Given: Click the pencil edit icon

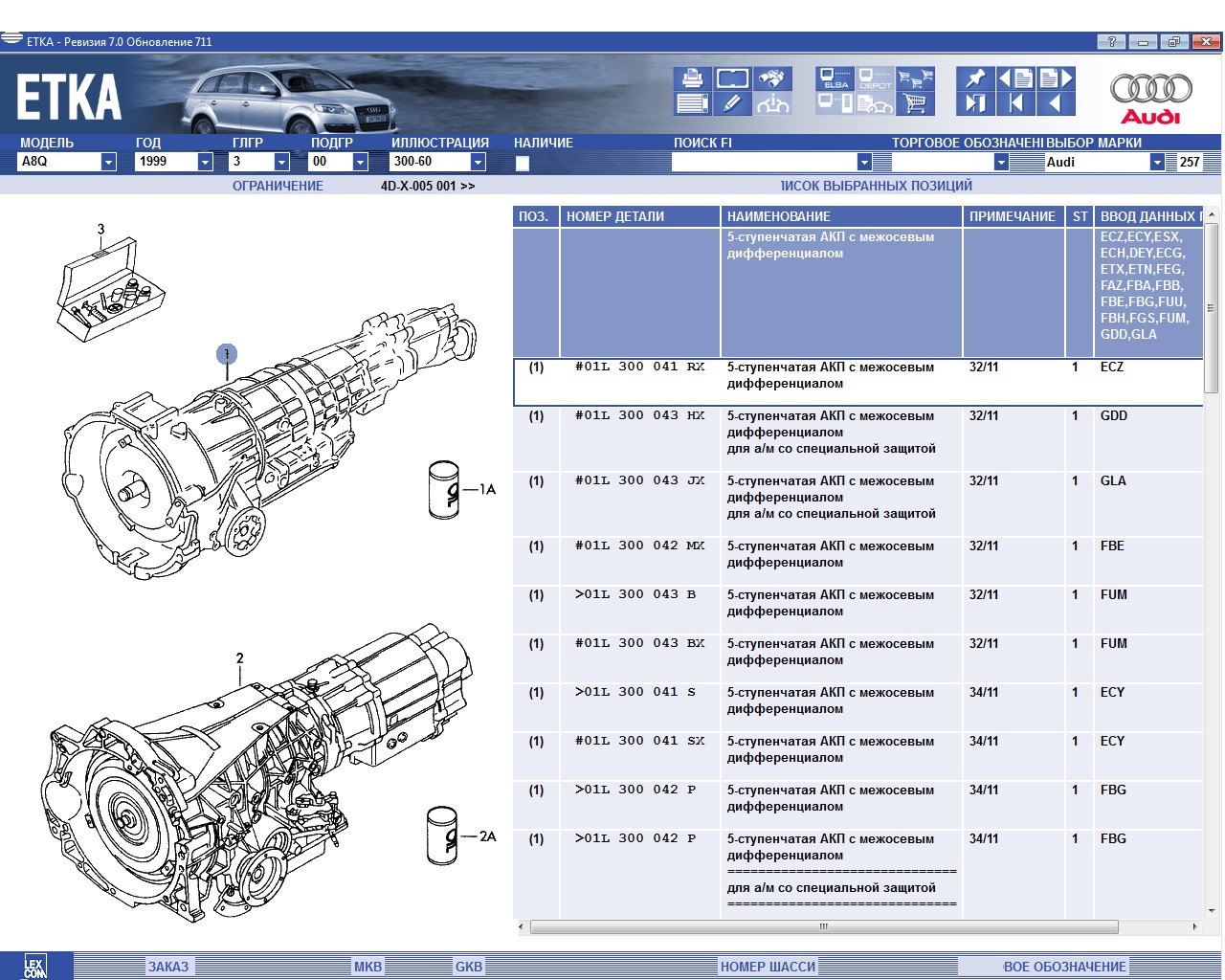Looking at the screenshot, I should tap(732, 103).
